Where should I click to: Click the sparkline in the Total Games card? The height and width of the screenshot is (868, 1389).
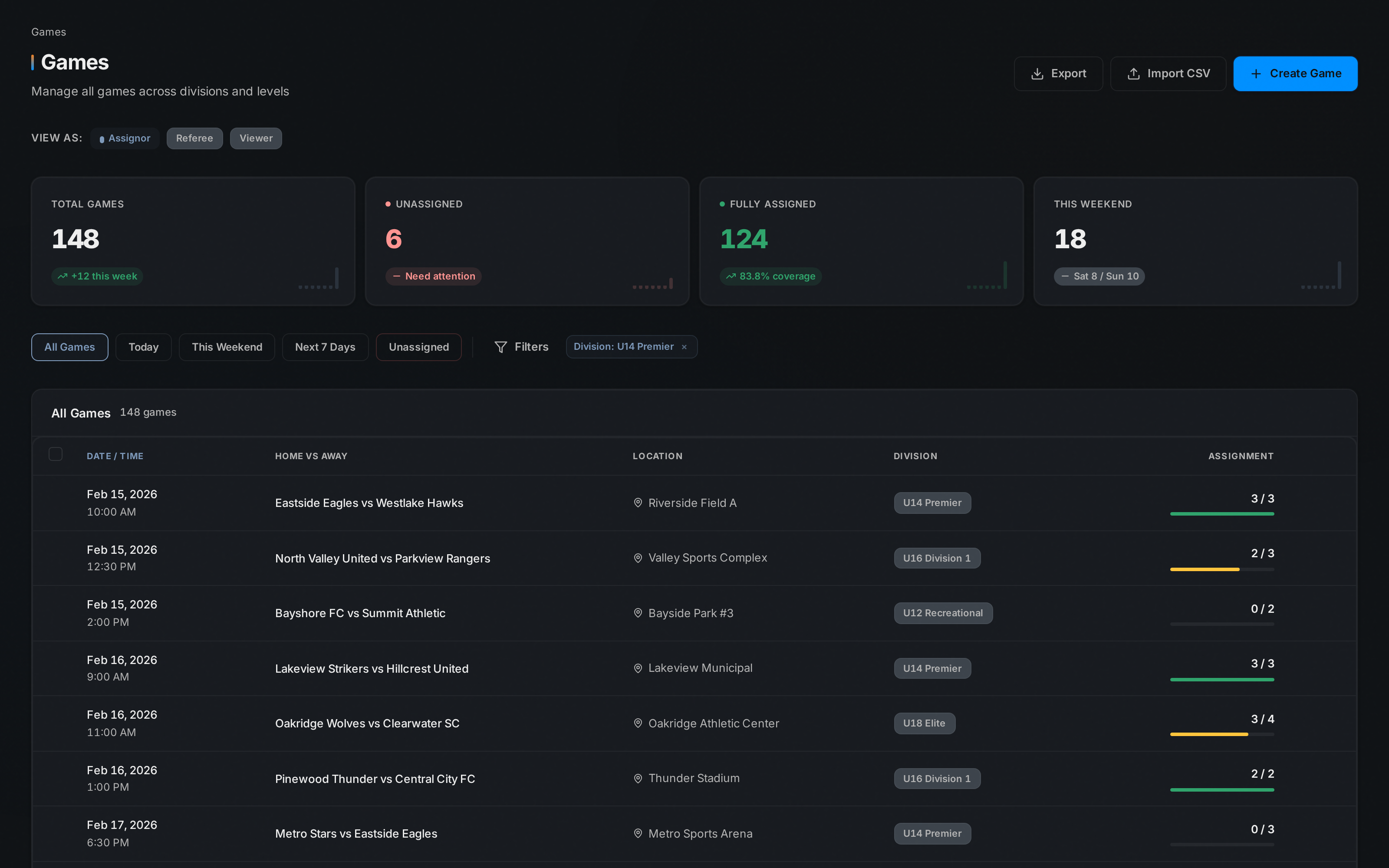pyautogui.click(x=319, y=278)
